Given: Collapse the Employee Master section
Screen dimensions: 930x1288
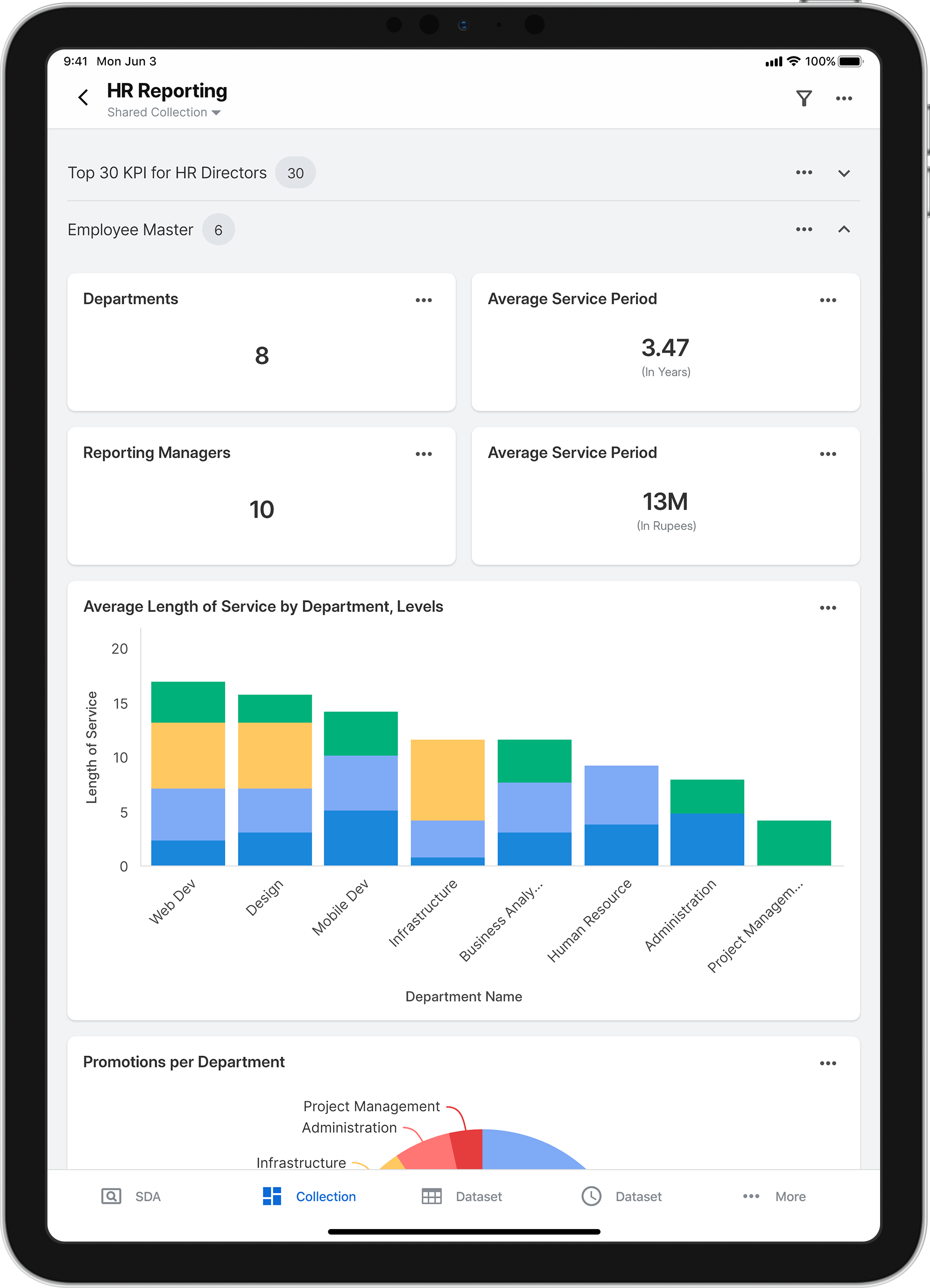Looking at the screenshot, I should [x=844, y=229].
